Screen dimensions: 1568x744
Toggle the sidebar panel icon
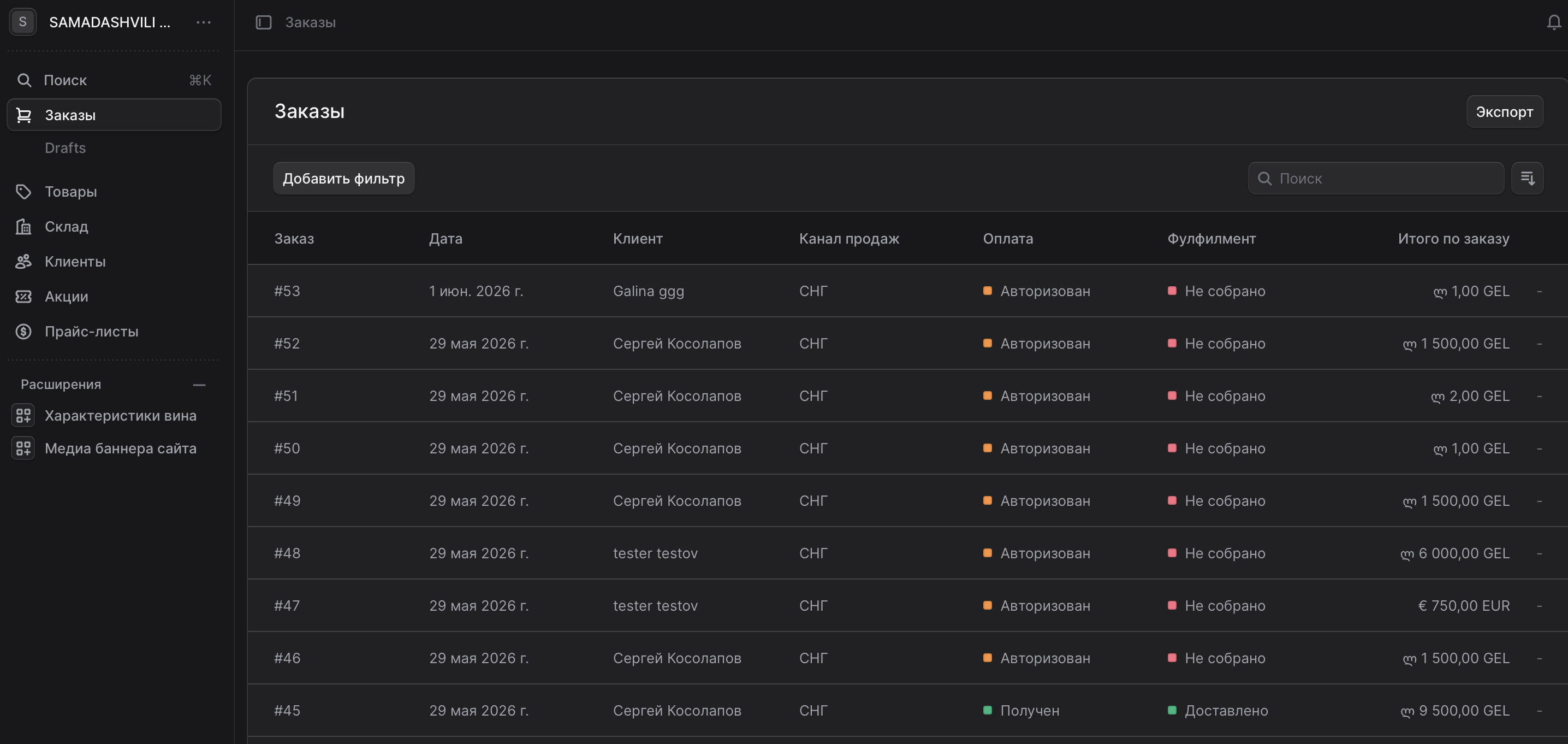(264, 22)
